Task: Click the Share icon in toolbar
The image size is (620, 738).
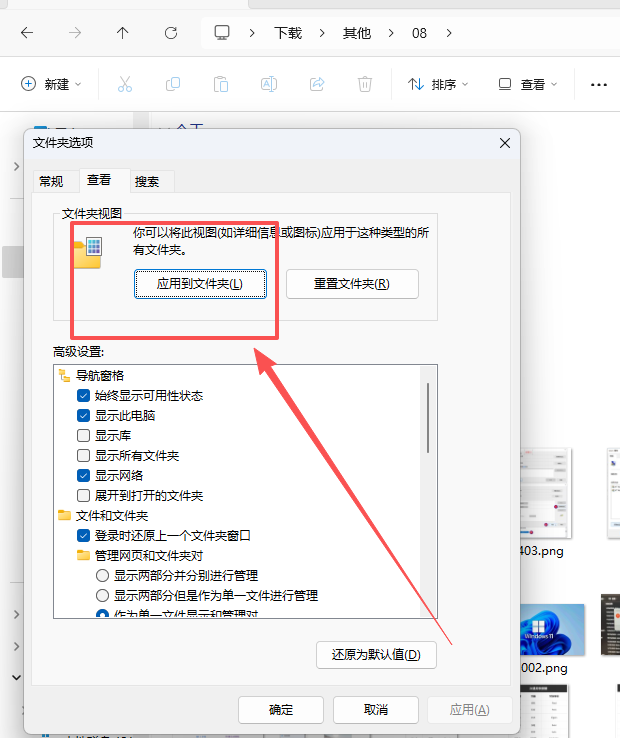Action: click(317, 85)
